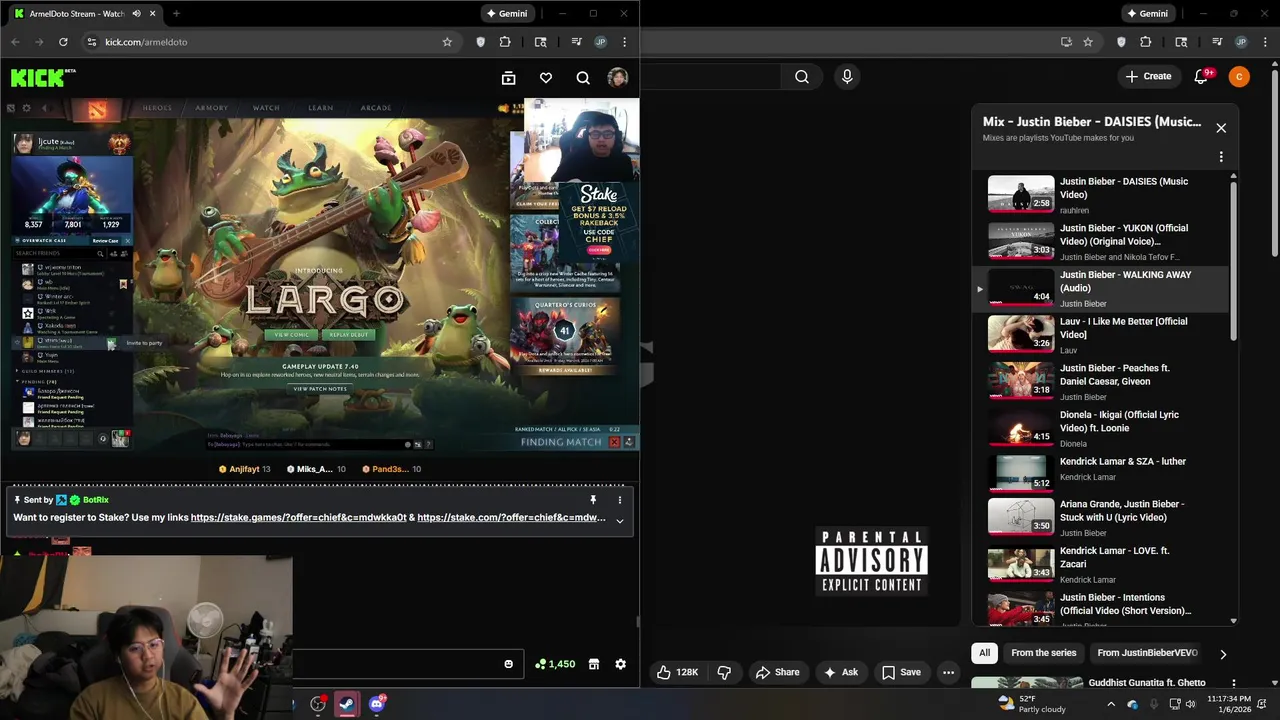
Task: Select From the series chip
Action: coord(1044,653)
